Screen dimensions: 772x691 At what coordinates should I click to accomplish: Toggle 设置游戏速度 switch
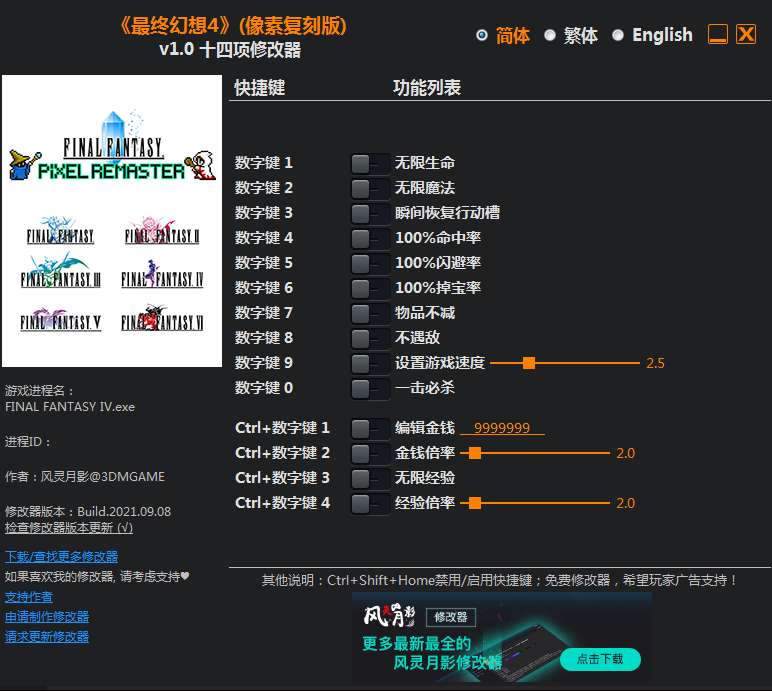(x=370, y=364)
